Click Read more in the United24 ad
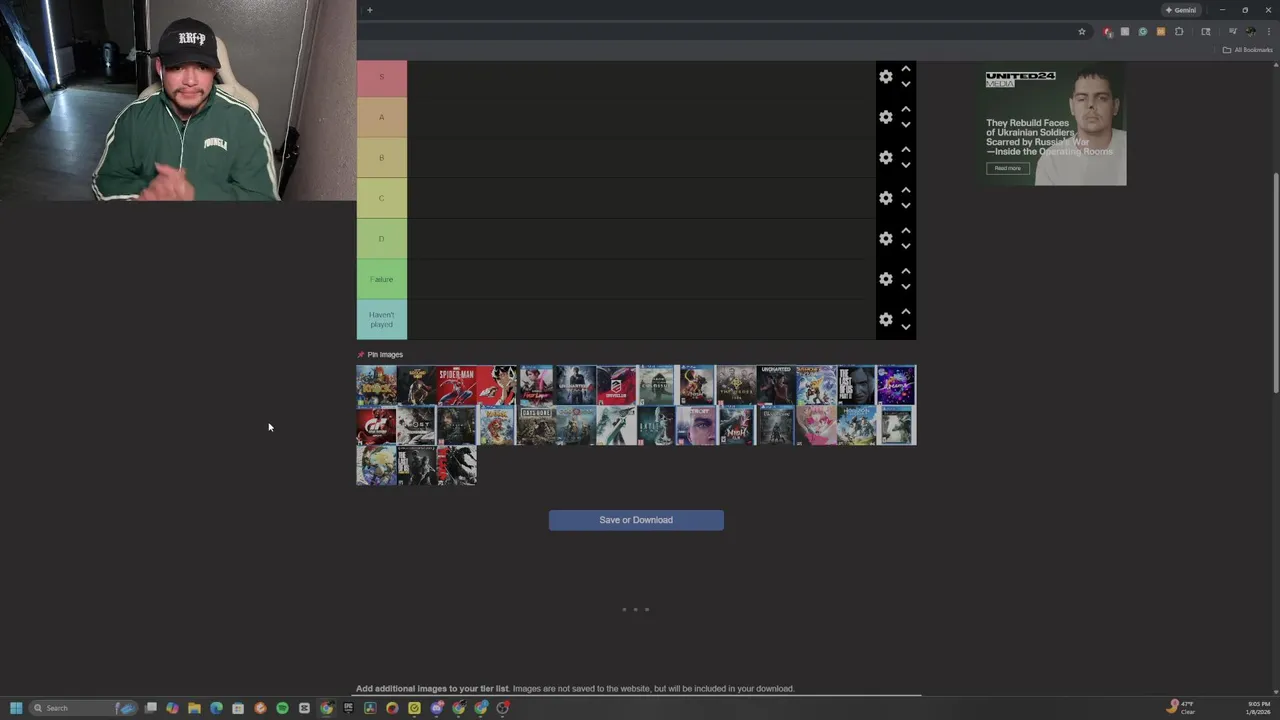The image size is (1280, 720). (x=1008, y=168)
